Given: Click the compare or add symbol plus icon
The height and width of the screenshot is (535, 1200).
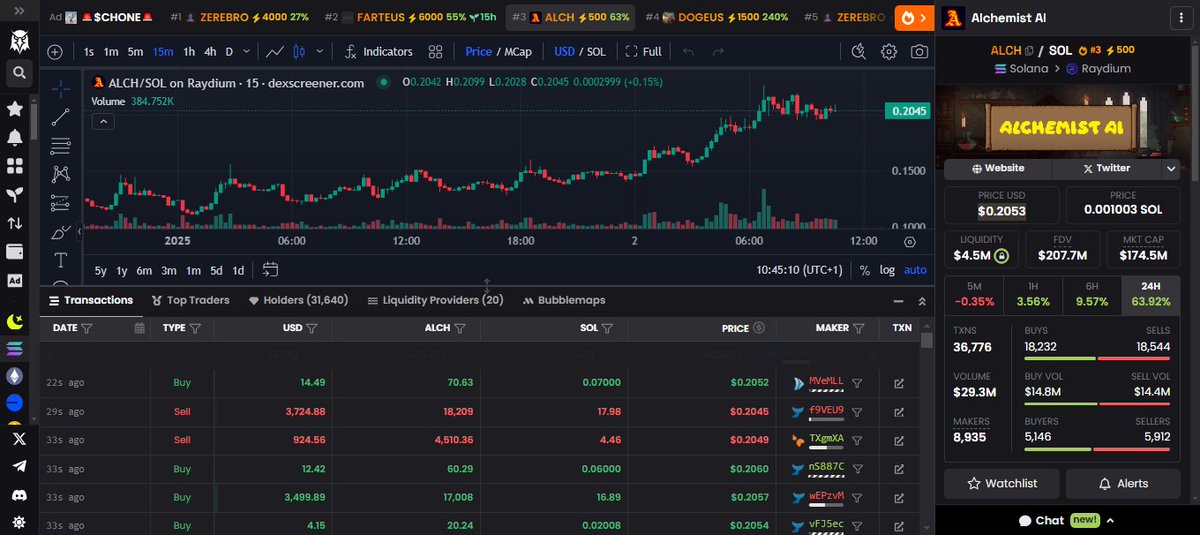Looking at the screenshot, I should 55,52.
